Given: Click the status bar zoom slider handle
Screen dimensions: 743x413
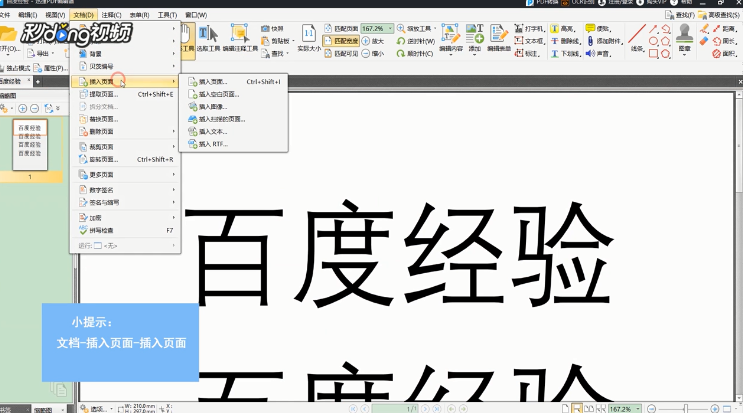Looking at the screenshot, I should pyautogui.click(x=685, y=408).
